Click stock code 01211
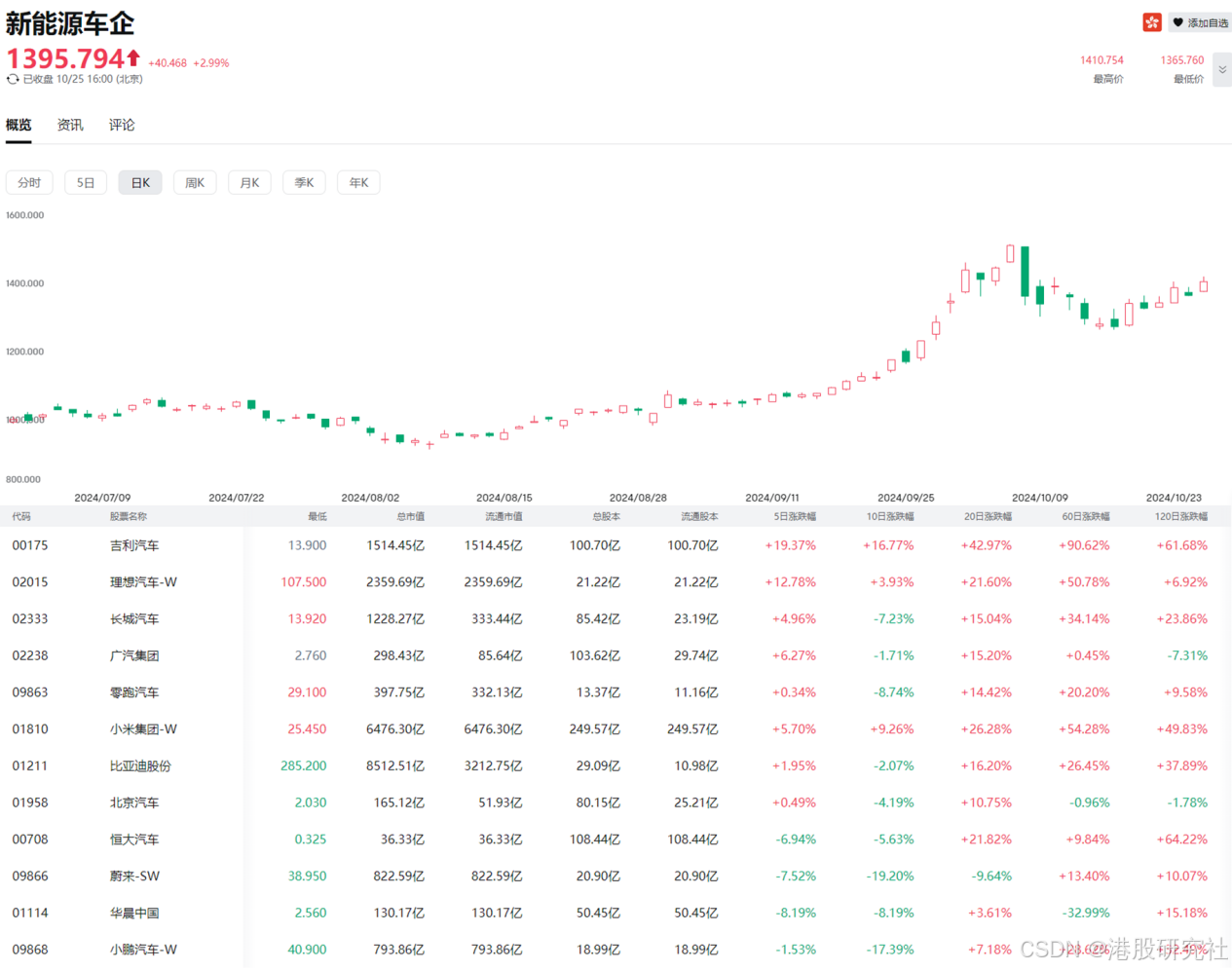The image size is (1232, 970). [x=30, y=765]
